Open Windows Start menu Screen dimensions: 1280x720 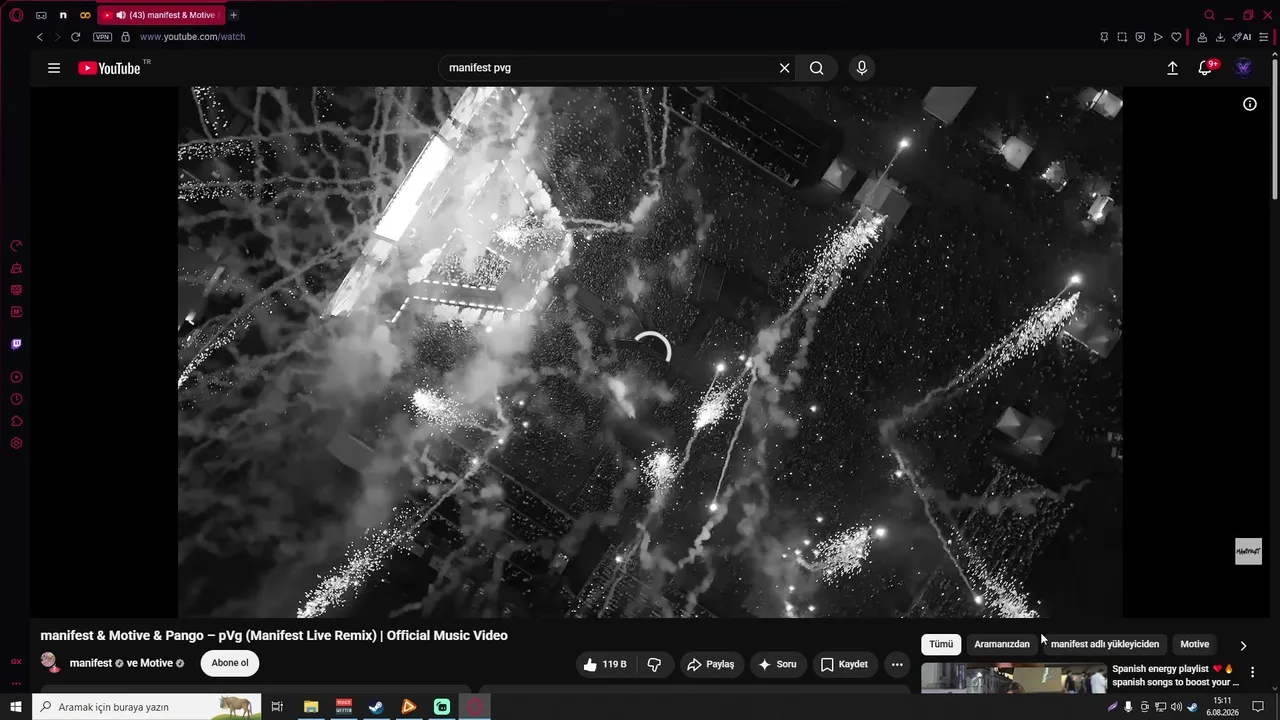16,707
